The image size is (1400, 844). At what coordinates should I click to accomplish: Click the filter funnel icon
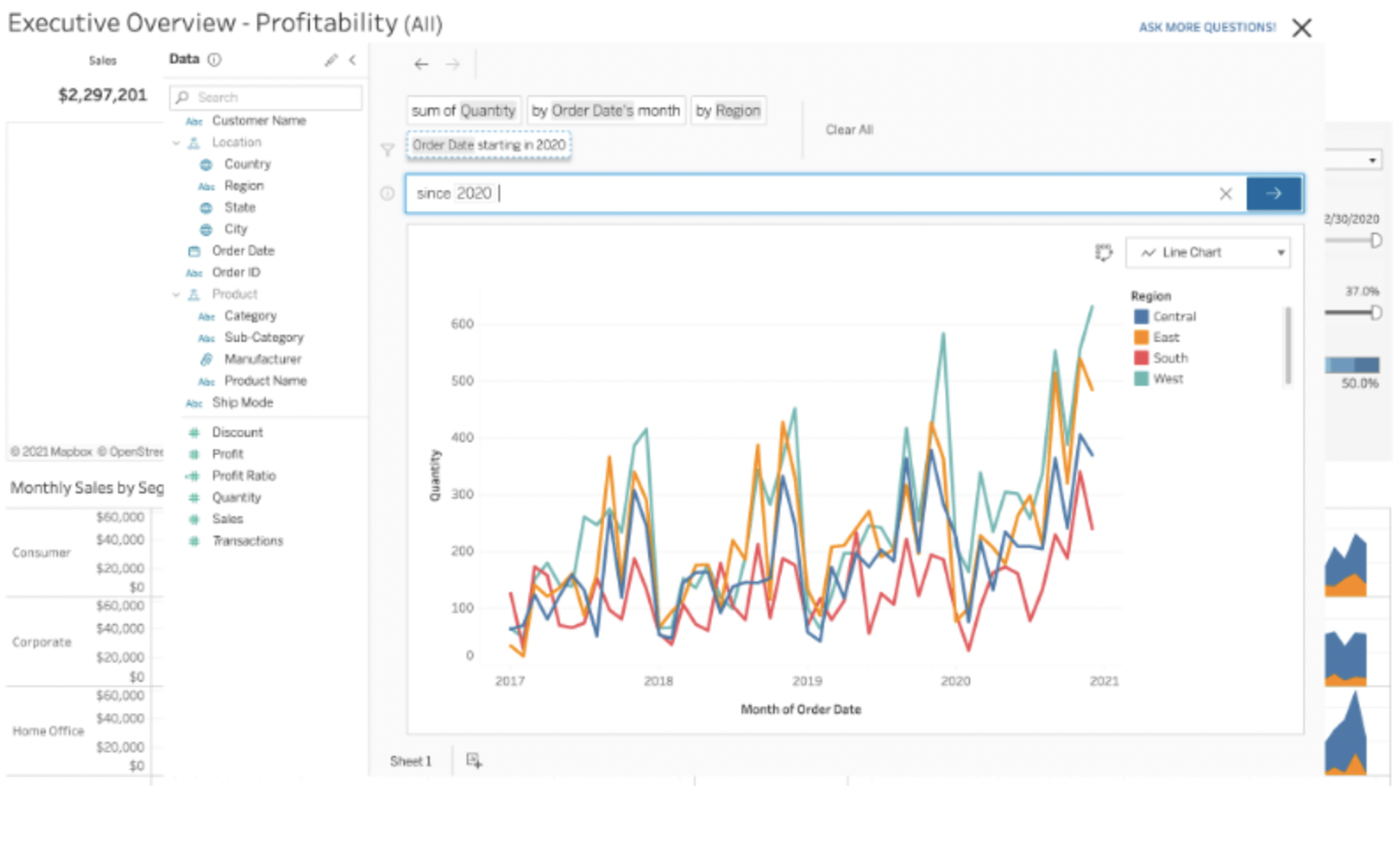pos(387,150)
